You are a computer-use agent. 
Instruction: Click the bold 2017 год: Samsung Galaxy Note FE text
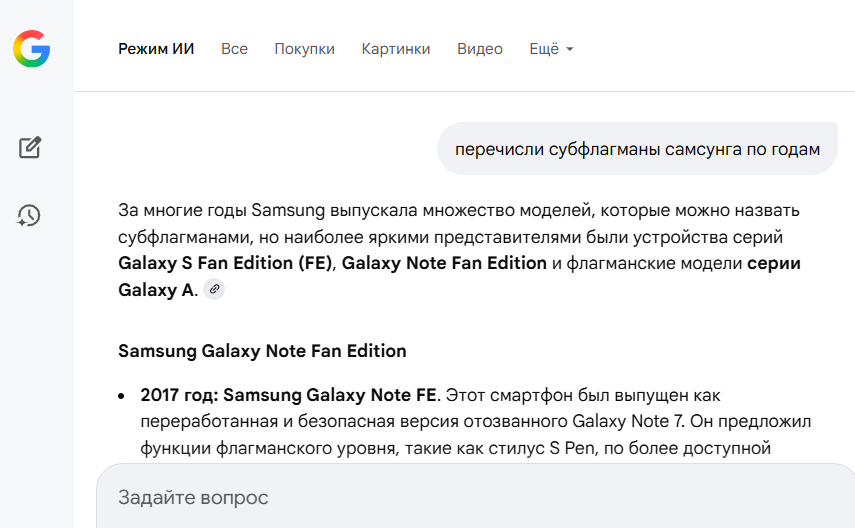pos(289,395)
